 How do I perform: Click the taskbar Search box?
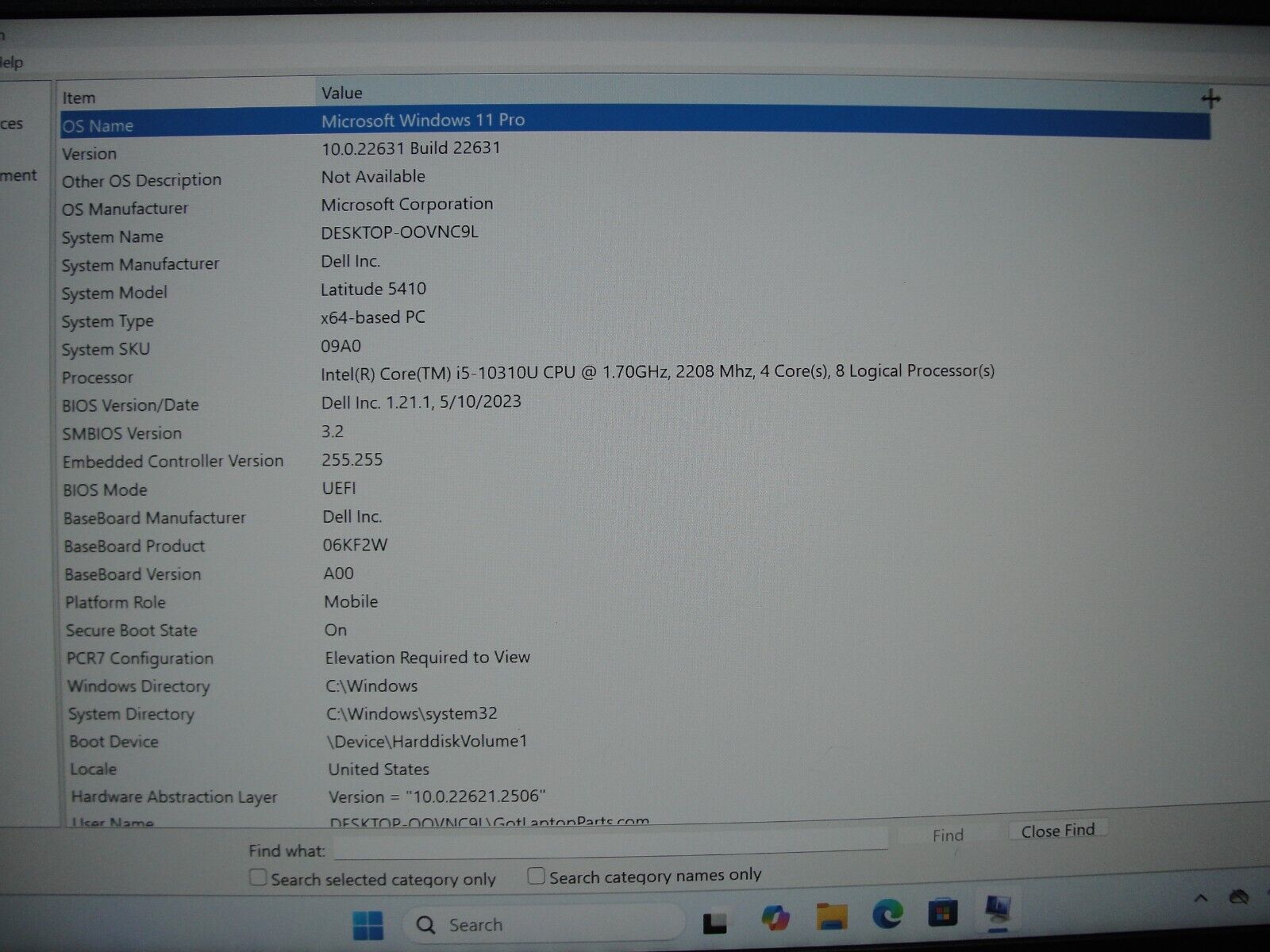click(x=545, y=924)
